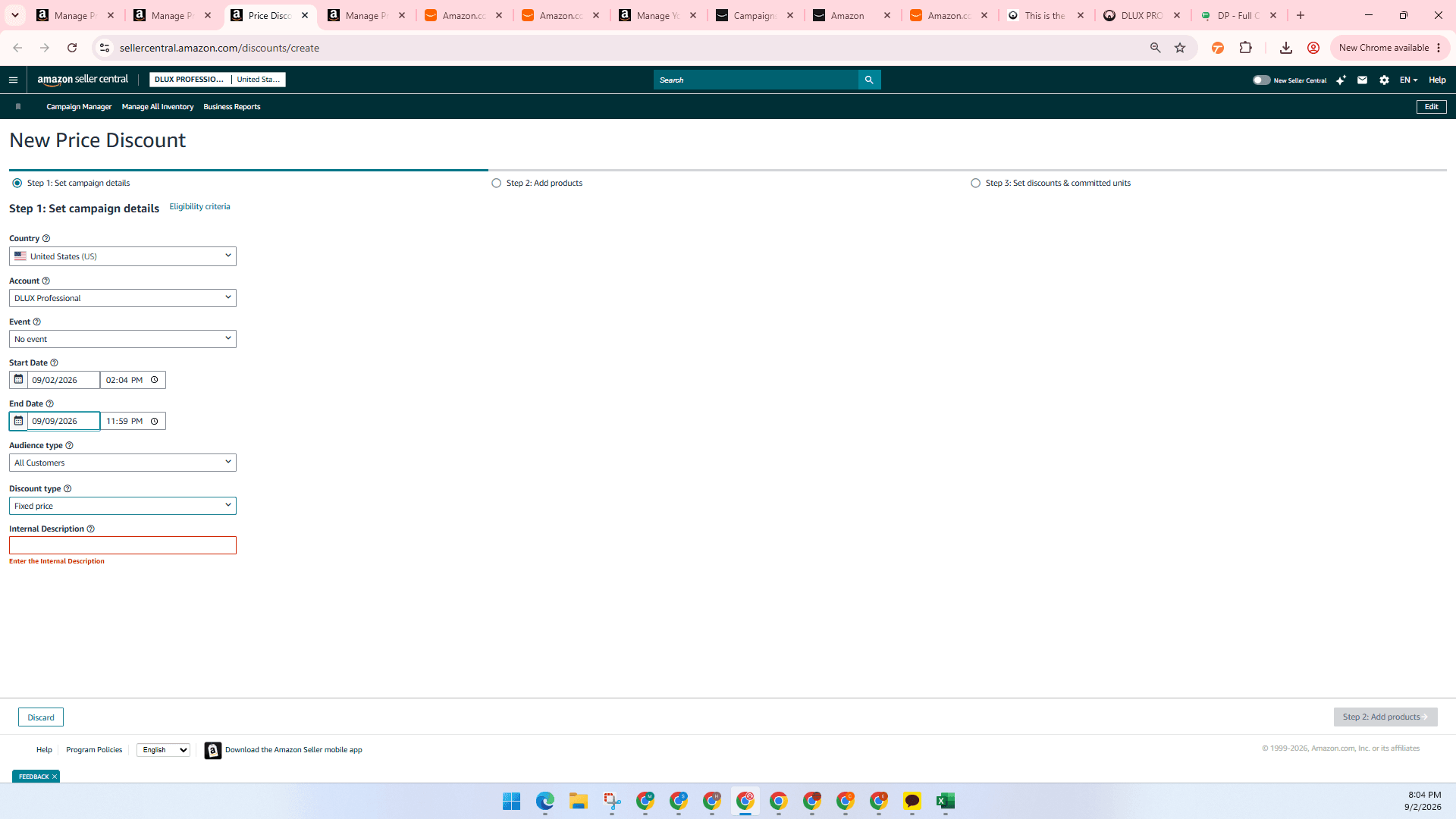
Task: Open the Account dropdown showing DLUX Professional
Action: point(123,298)
